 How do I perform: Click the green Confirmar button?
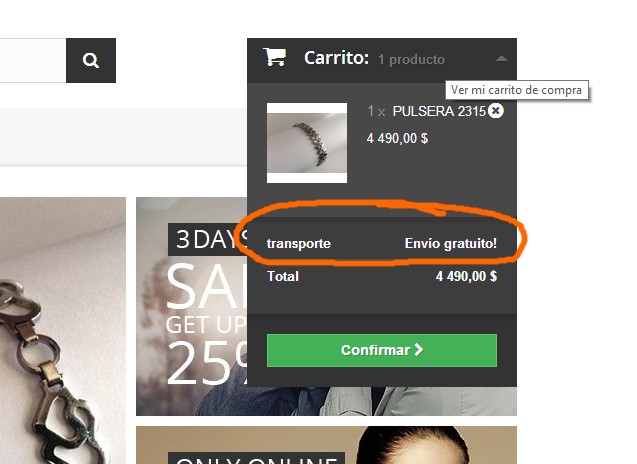381,350
